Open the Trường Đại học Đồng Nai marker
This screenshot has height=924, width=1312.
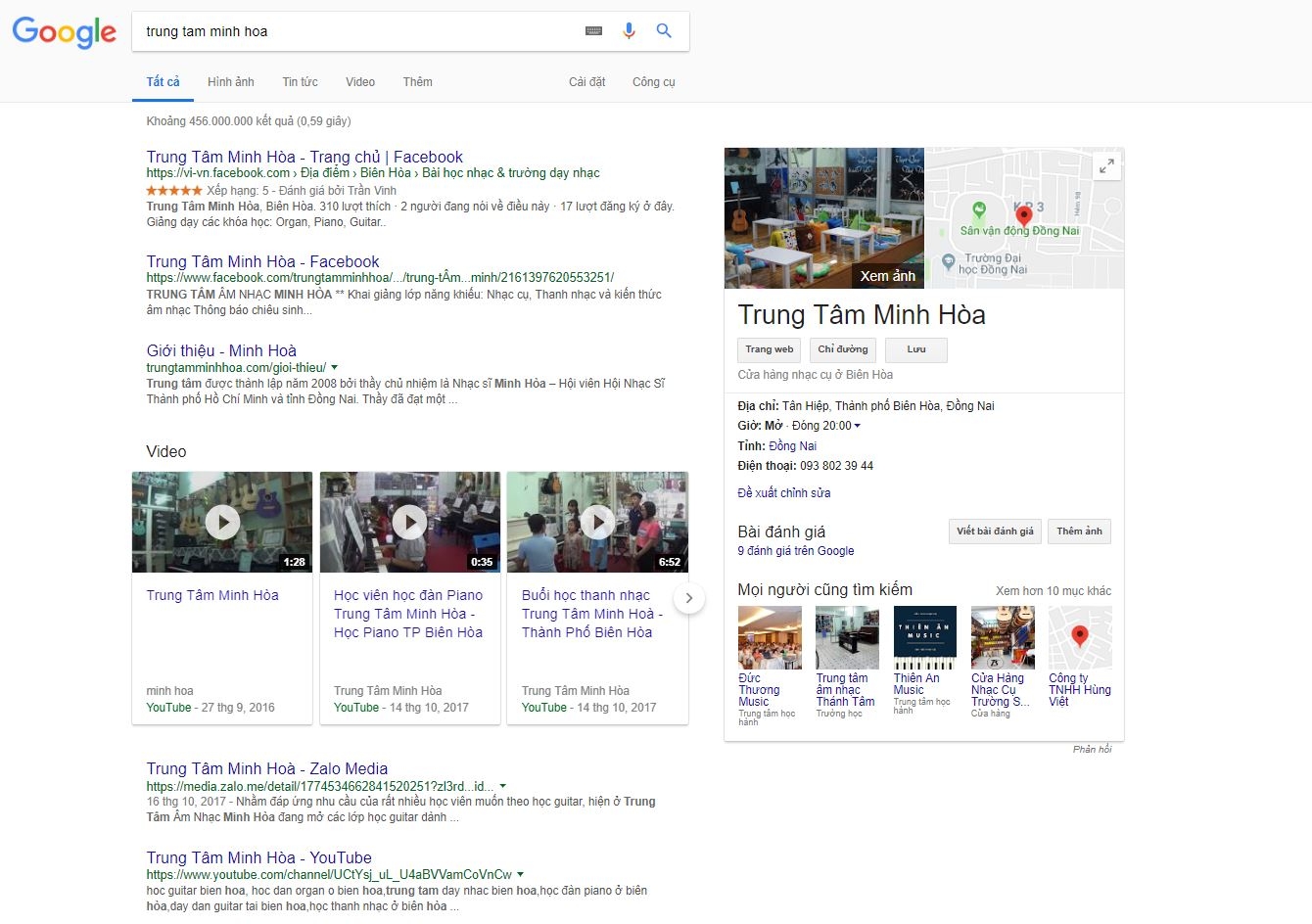(948, 261)
